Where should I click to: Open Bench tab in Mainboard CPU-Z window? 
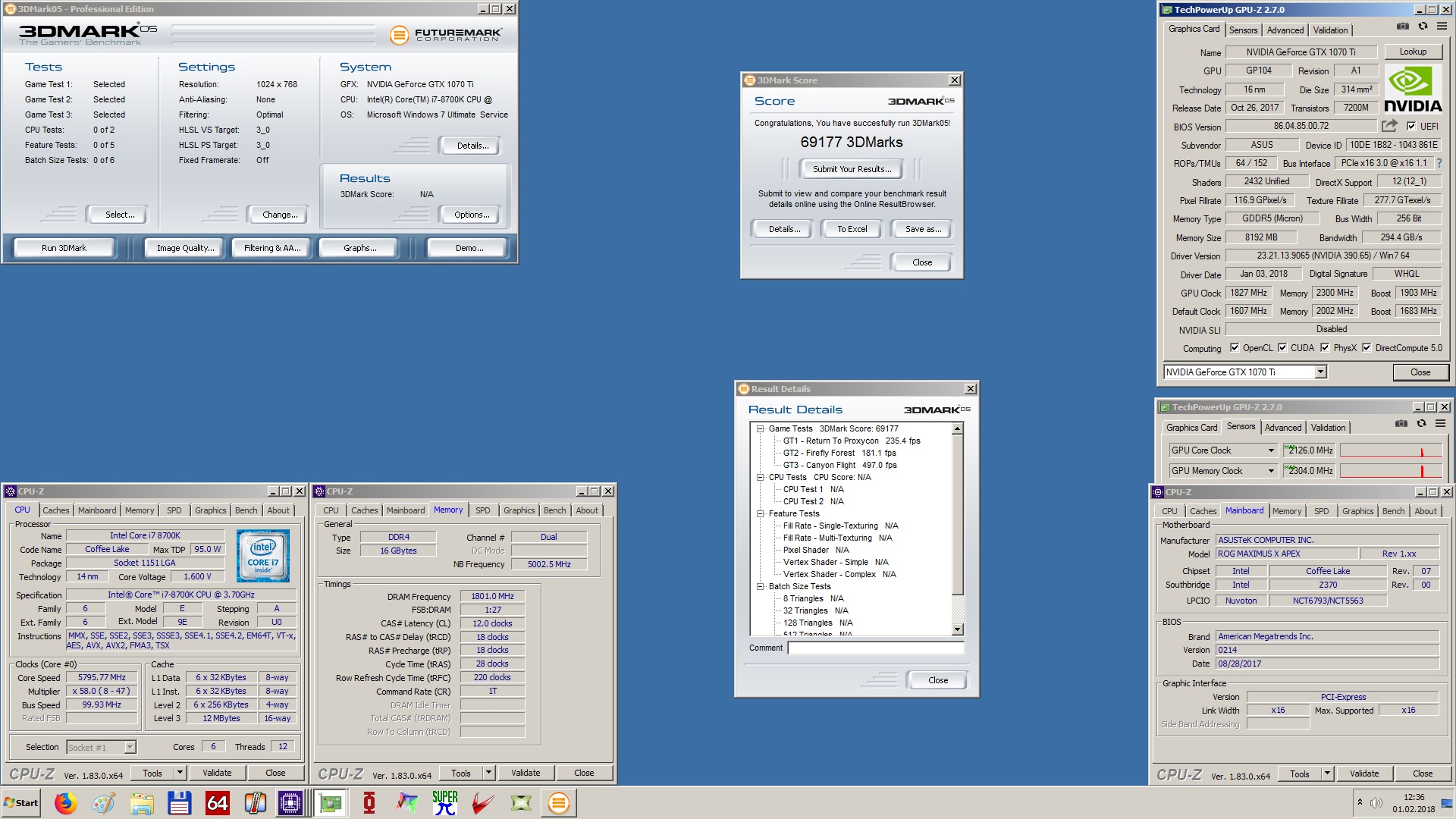click(1393, 511)
